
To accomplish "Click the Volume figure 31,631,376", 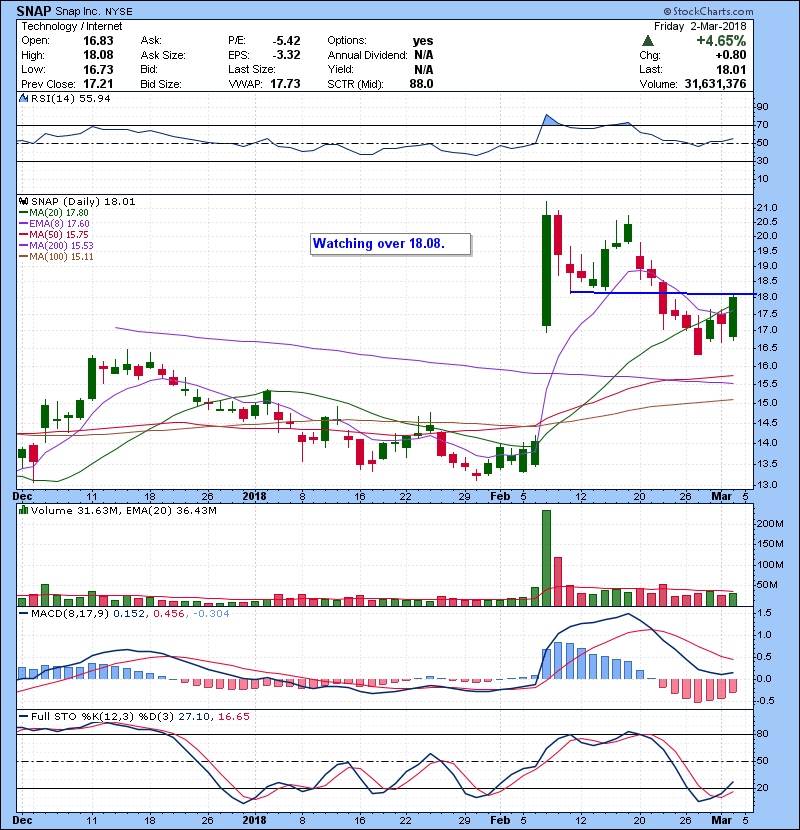I will pyautogui.click(x=715, y=84).
